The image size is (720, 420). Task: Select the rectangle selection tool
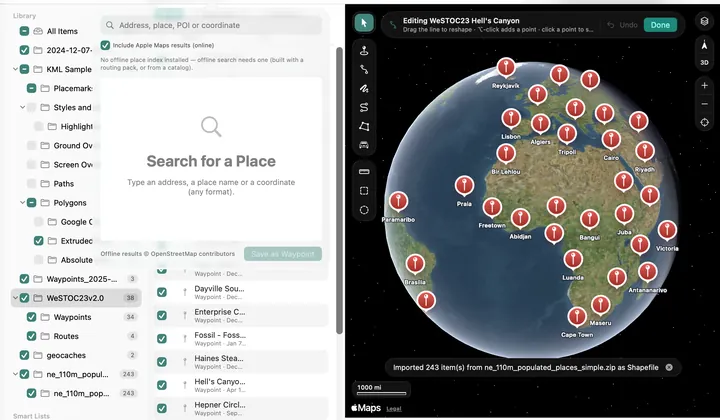pos(364,191)
